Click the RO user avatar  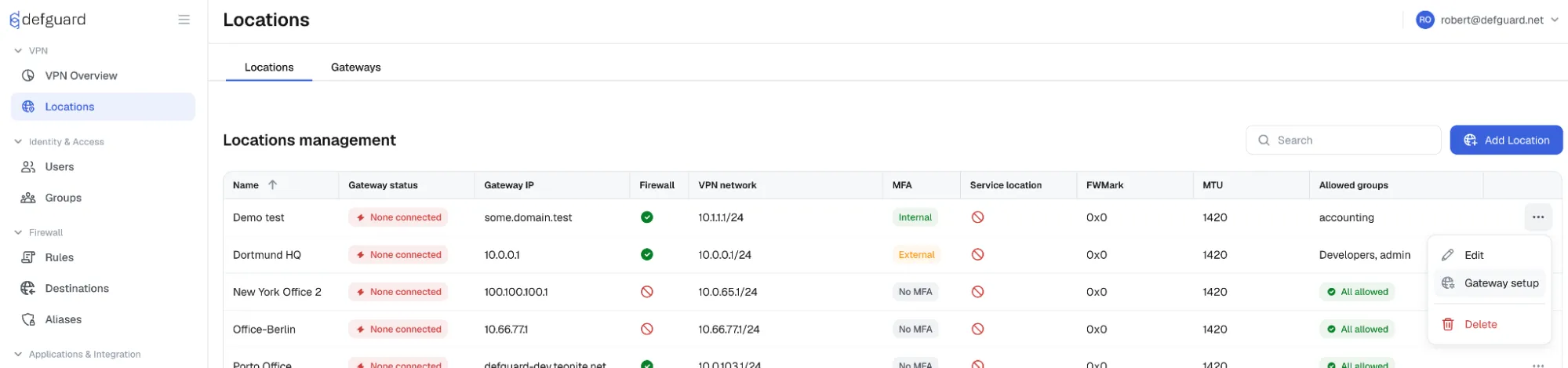[x=1425, y=20]
